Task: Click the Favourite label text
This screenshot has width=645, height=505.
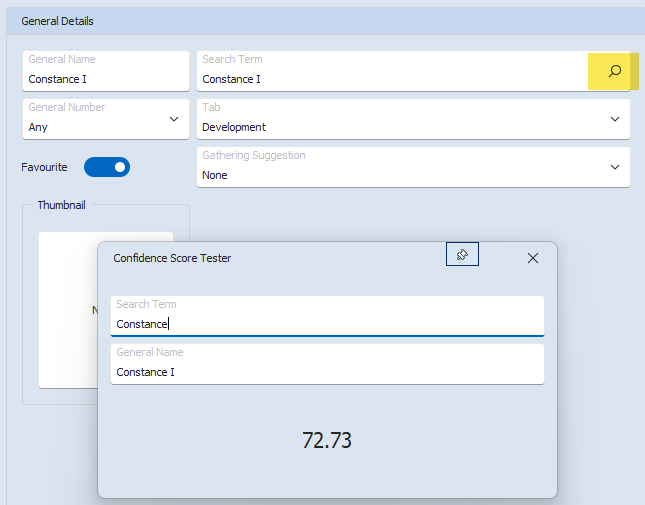Action: (44, 167)
